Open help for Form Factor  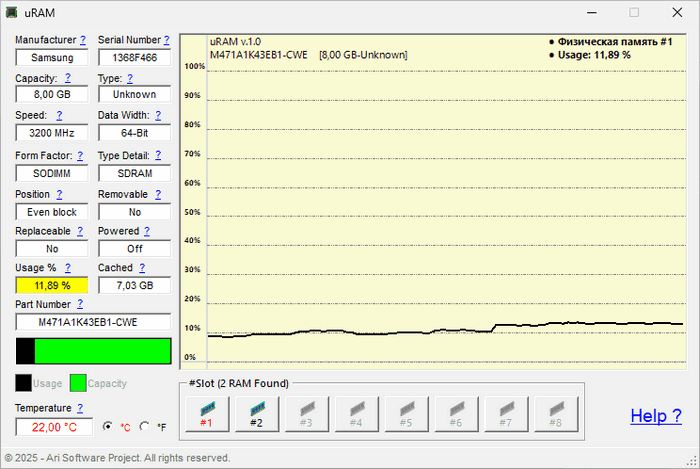coord(80,156)
